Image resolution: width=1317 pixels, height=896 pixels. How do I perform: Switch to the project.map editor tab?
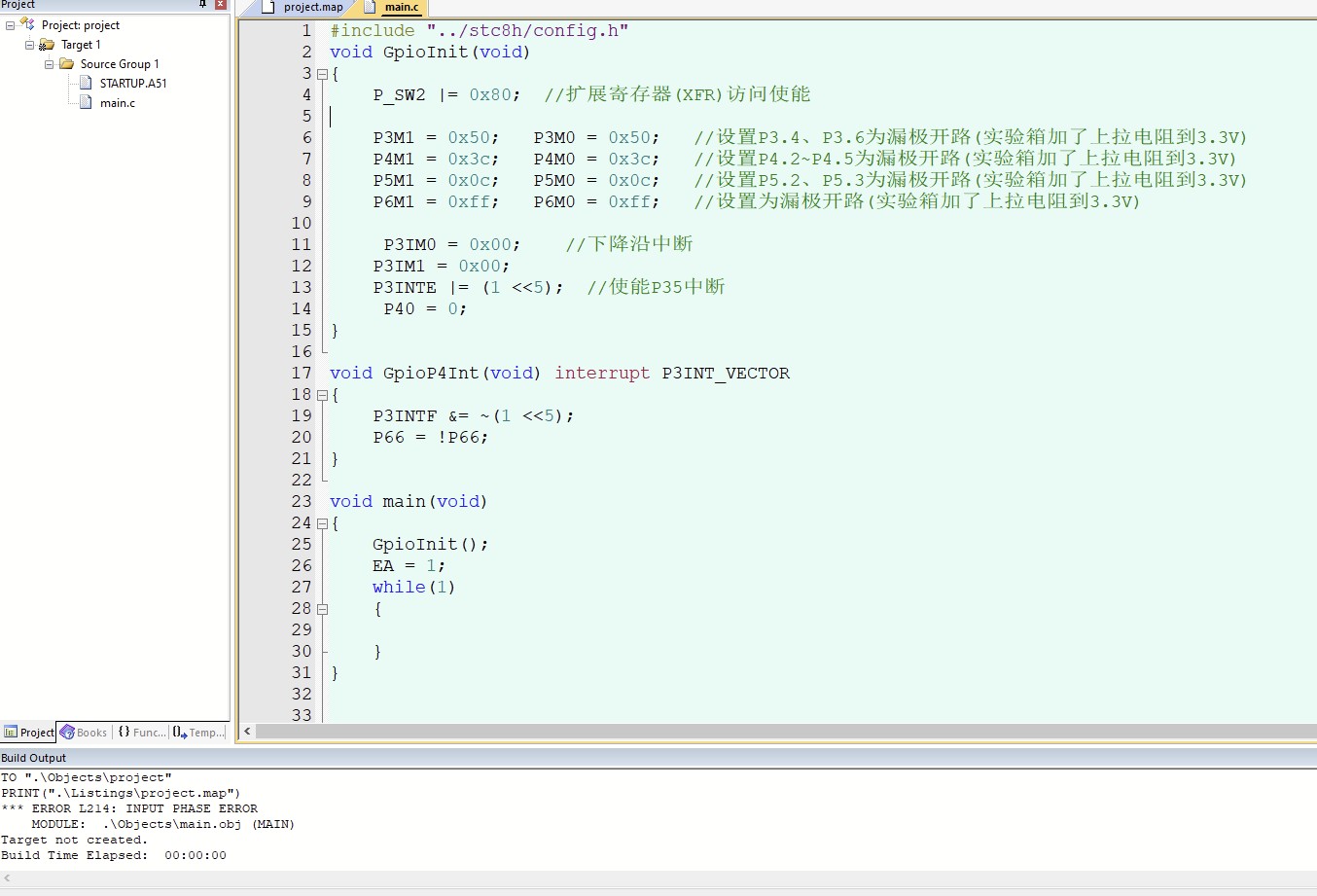point(303,7)
